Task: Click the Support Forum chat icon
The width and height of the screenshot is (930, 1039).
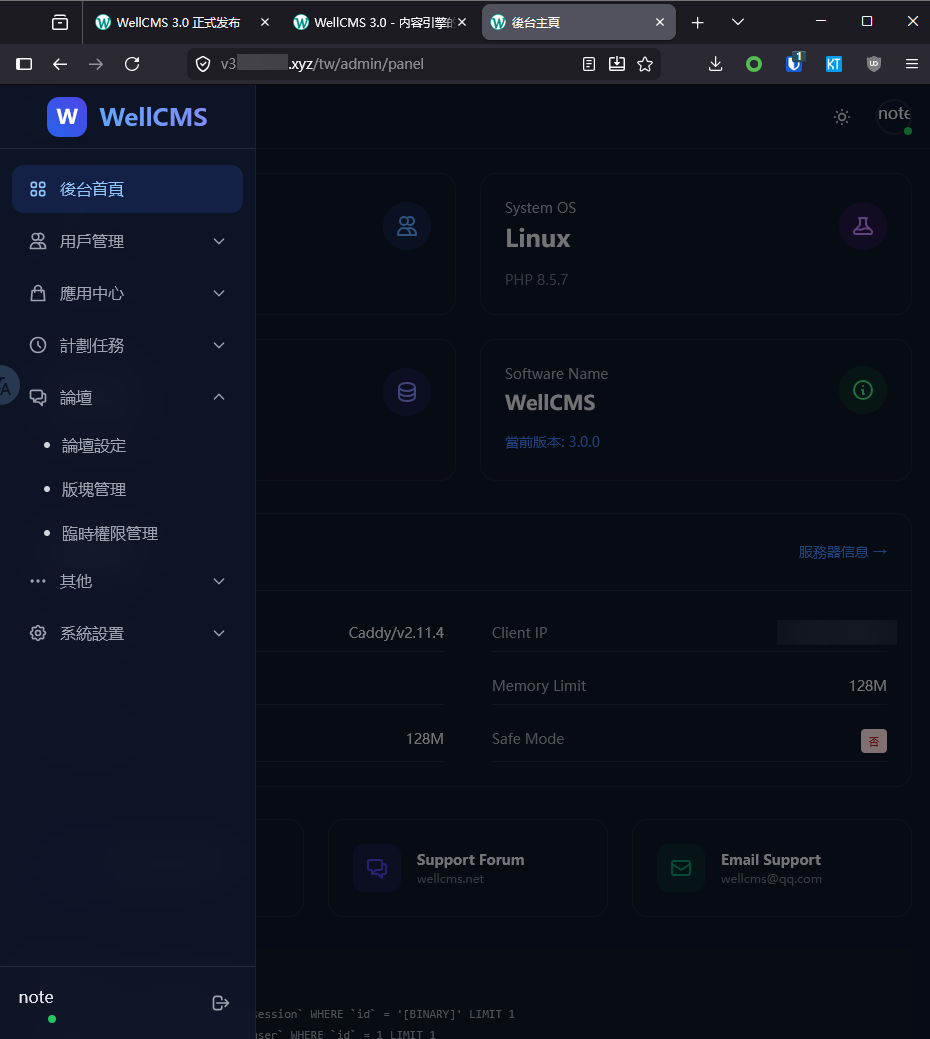Action: pyautogui.click(x=377, y=868)
